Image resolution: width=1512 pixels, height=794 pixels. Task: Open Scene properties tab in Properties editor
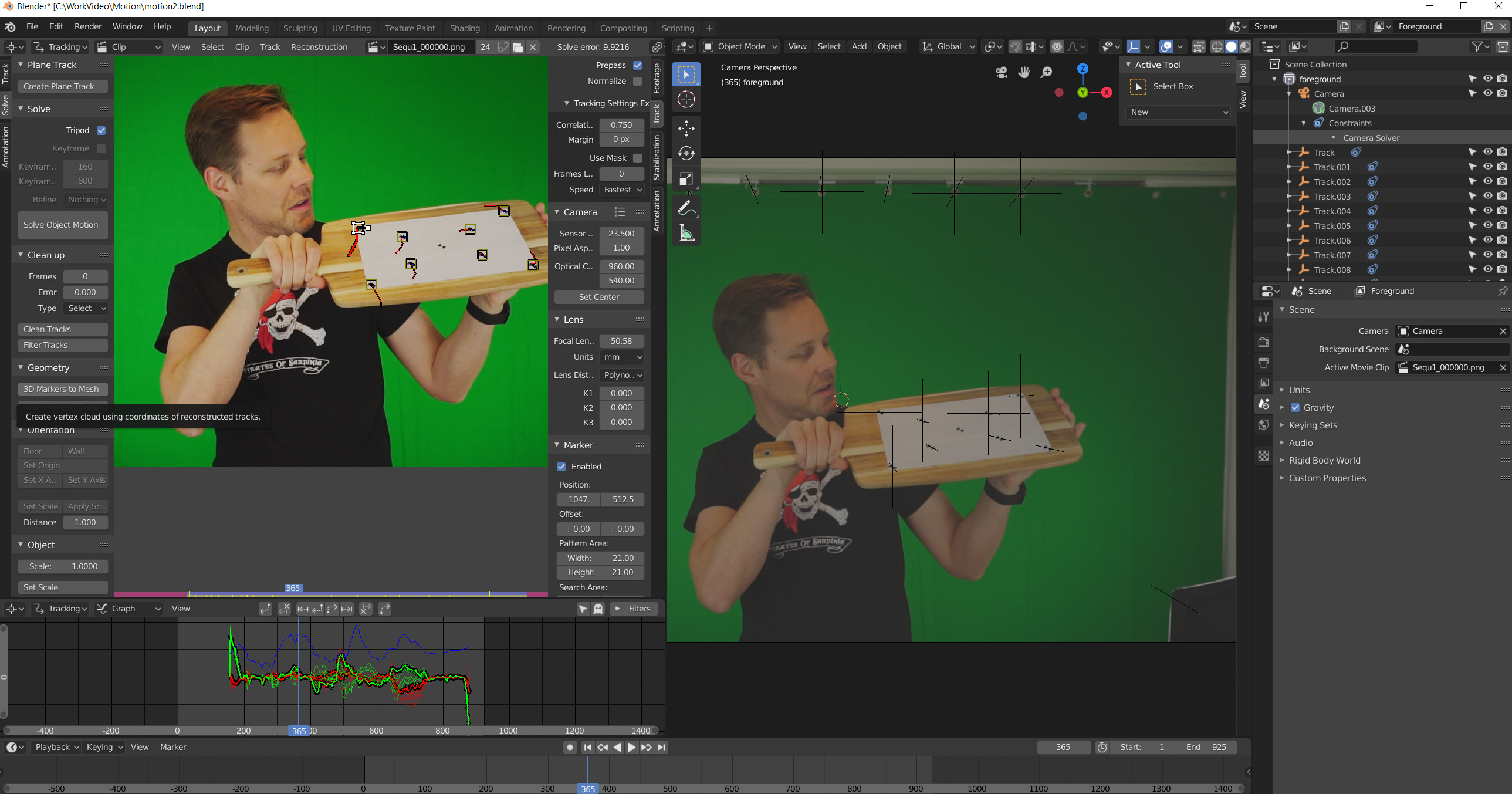tap(1263, 404)
